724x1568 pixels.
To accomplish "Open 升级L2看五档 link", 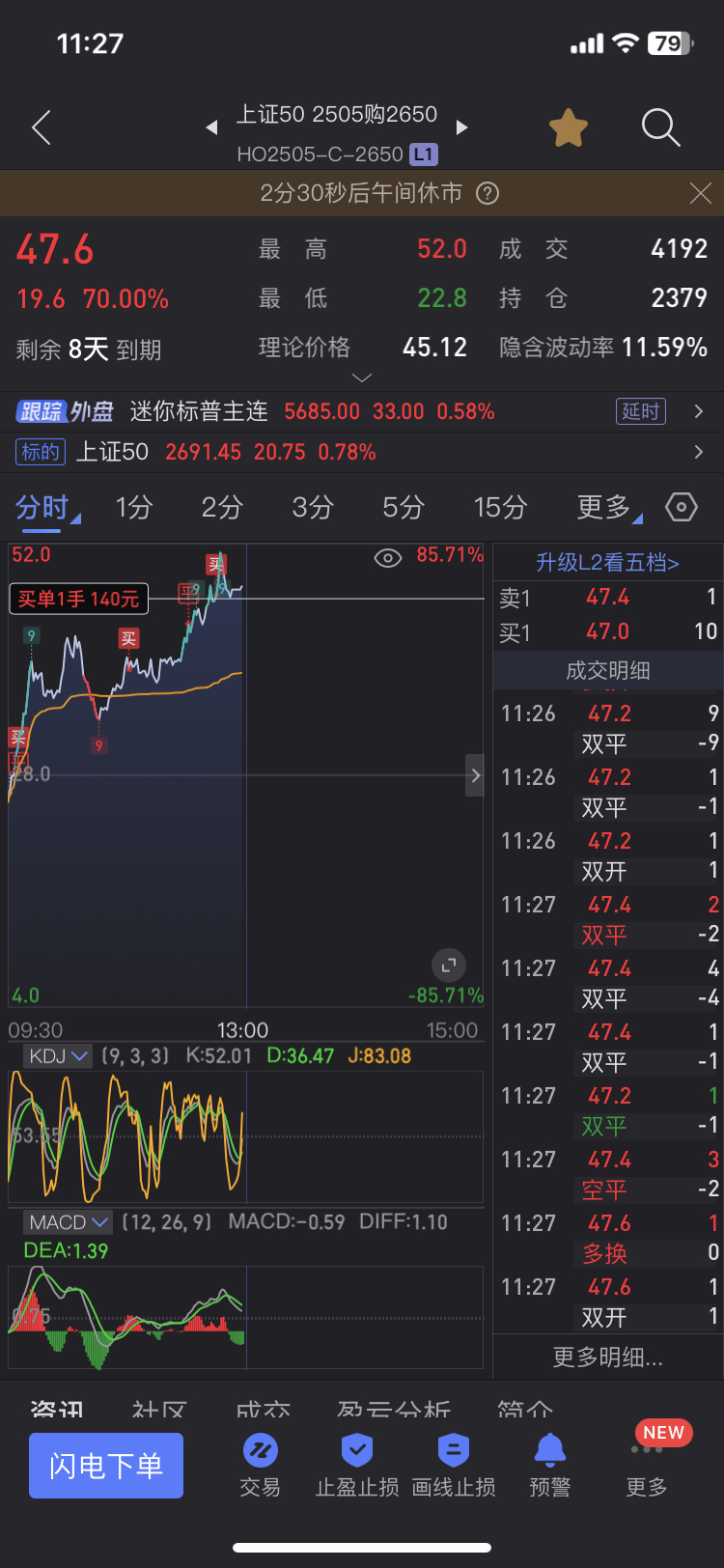I will click(608, 563).
